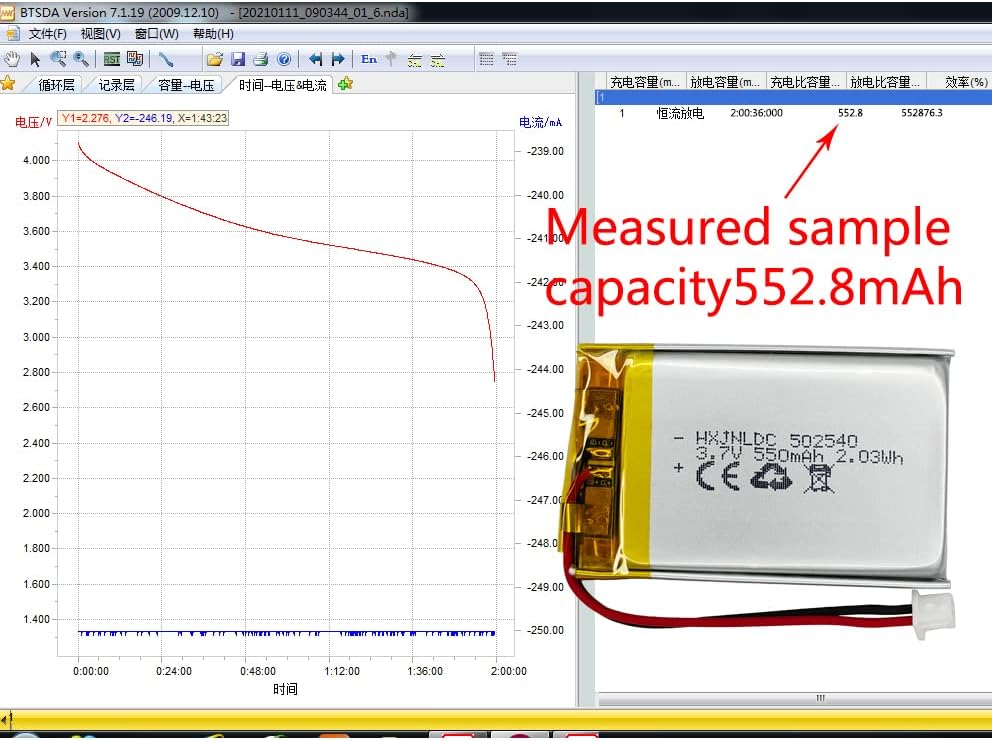This screenshot has width=992, height=741.
Task: Open help via the question mark icon
Action: point(283,59)
